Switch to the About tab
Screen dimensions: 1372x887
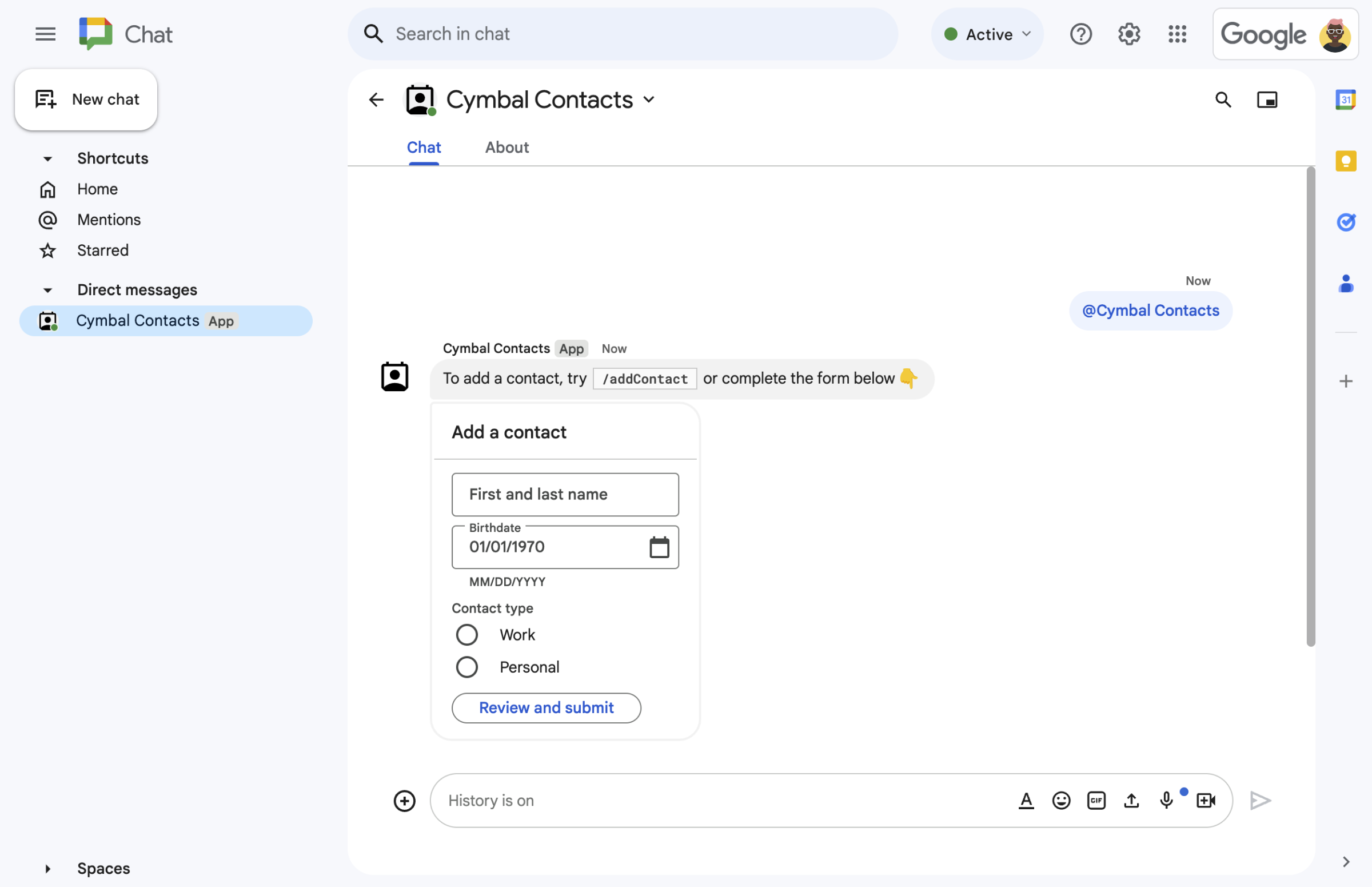tap(507, 146)
